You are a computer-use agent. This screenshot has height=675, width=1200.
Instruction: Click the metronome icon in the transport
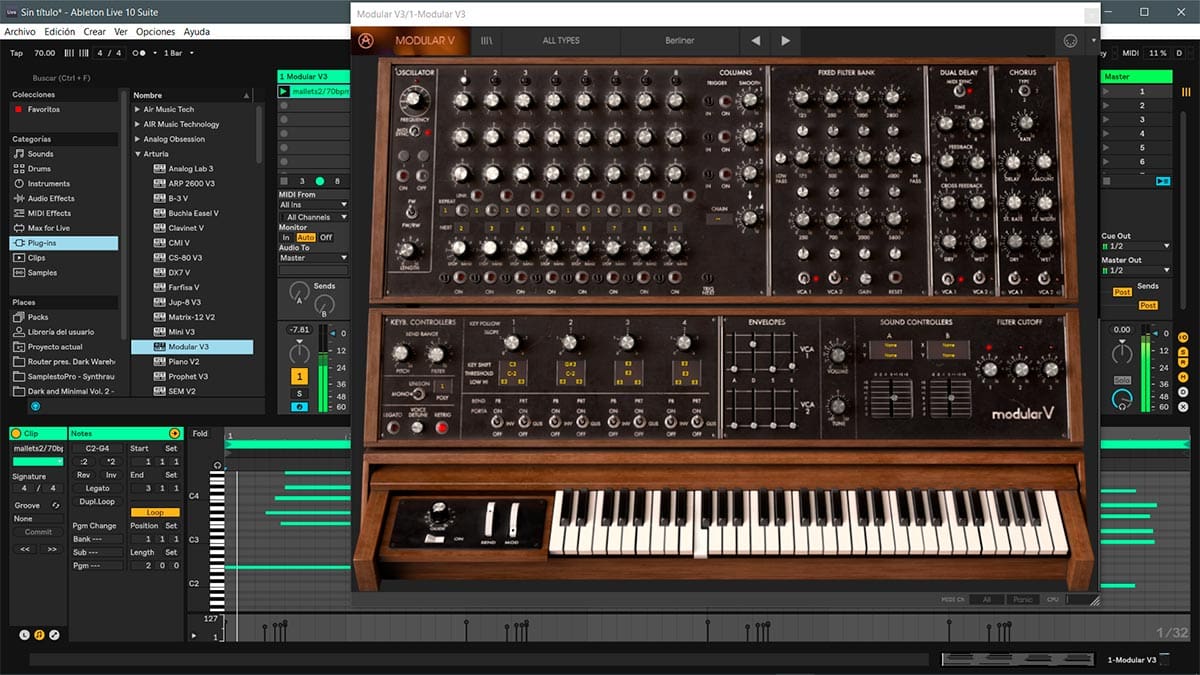tap(141, 53)
